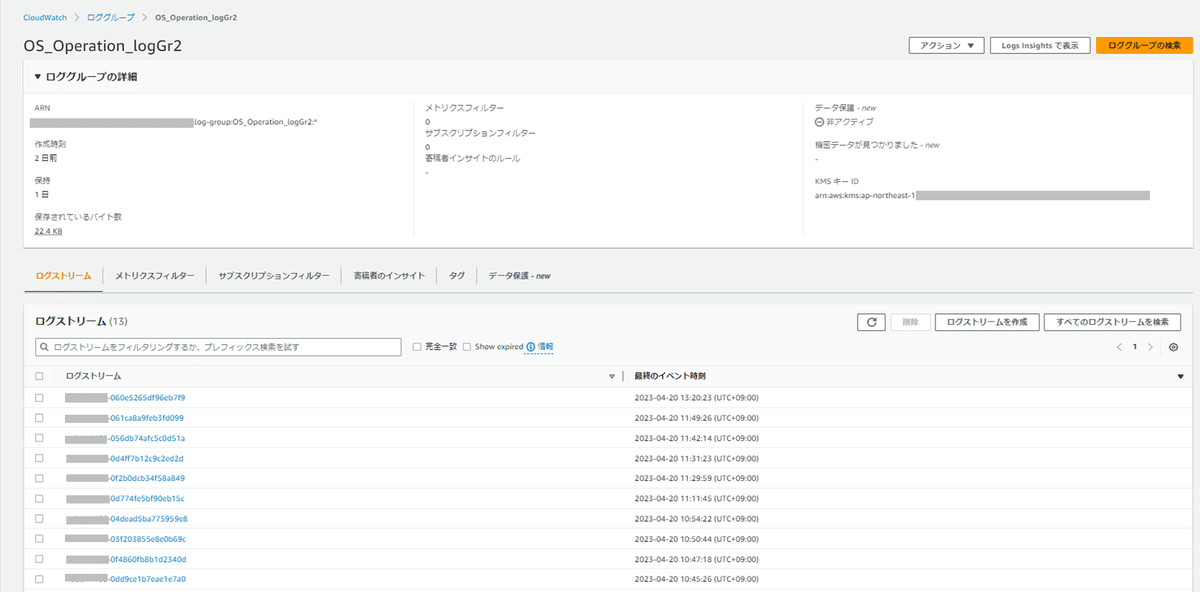Click the ロググループの検索 button
This screenshot has width=1200, height=592.
[1144, 46]
